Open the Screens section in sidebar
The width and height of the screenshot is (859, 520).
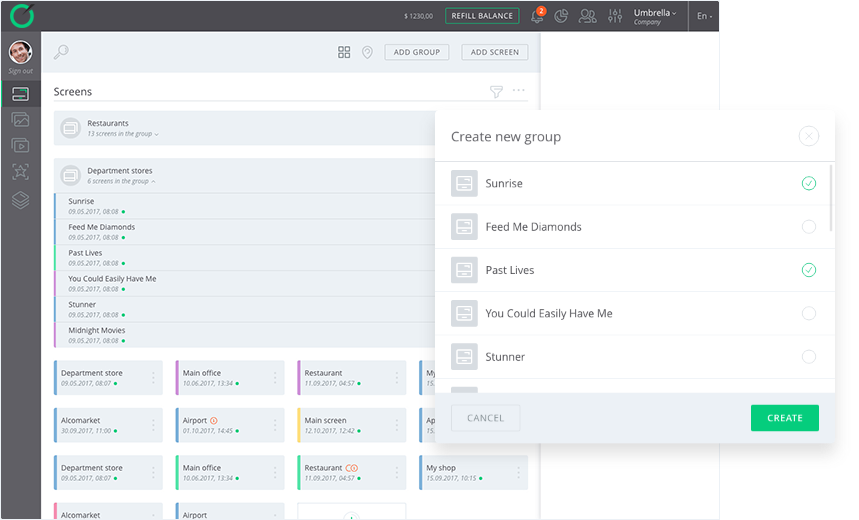click(x=20, y=94)
